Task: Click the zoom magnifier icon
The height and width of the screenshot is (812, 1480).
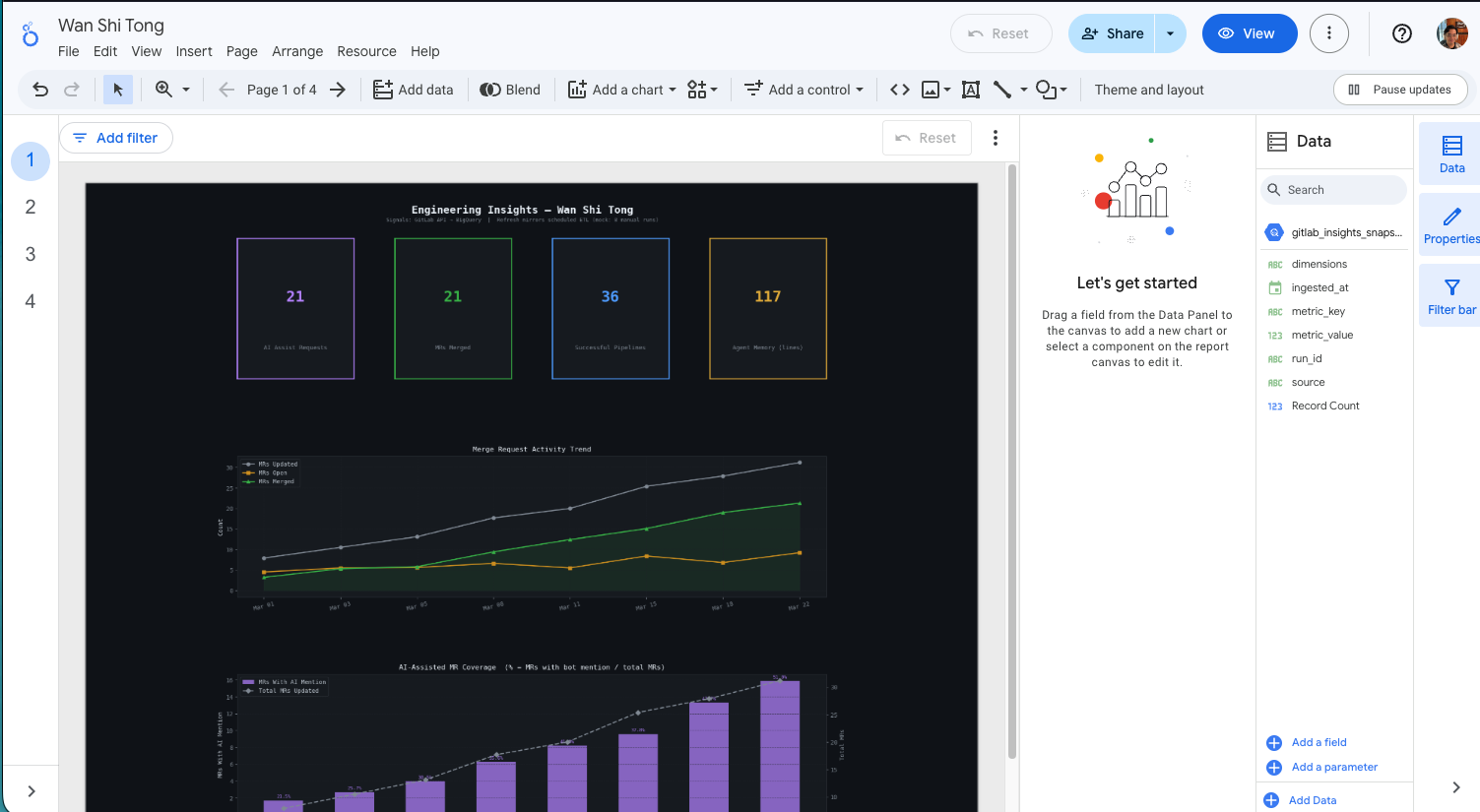Action: click(163, 90)
